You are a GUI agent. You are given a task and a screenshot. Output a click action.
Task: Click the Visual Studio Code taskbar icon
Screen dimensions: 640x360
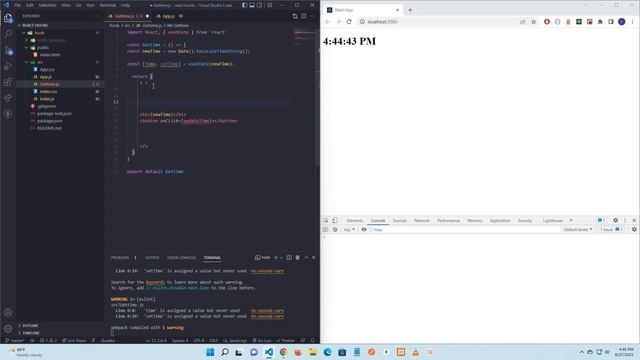point(269,352)
